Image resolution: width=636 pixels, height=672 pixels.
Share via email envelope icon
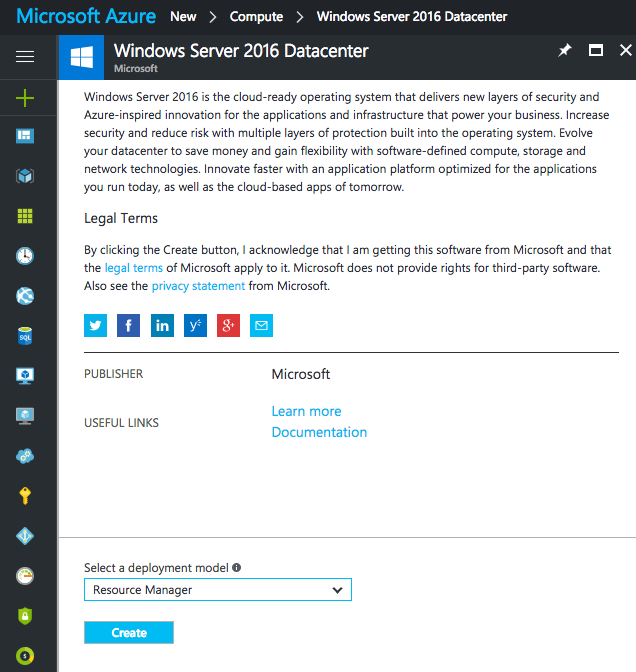pyautogui.click(x=261, y=325)
